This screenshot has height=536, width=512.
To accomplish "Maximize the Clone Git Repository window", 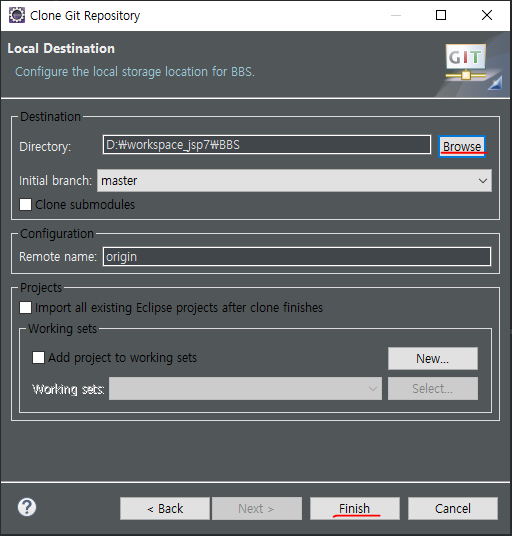I will 441,15.
